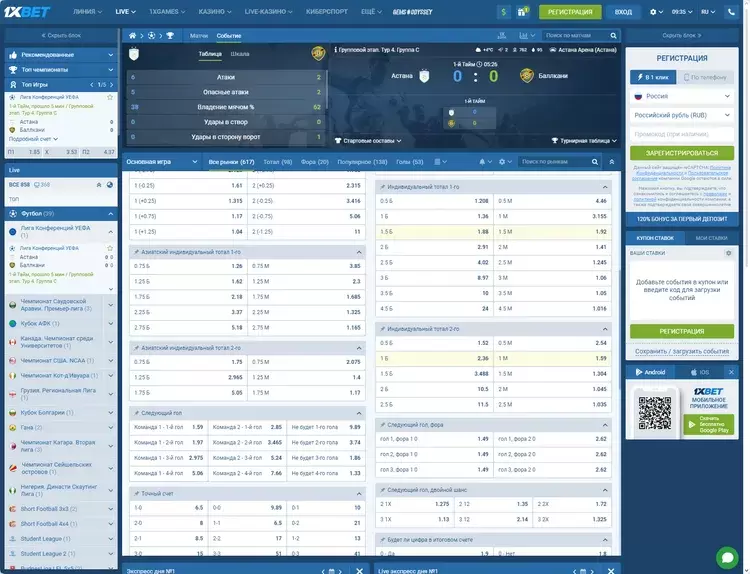Viewport: 750px width, 574px height.
Task: Open the КИБЕРСПОРТ section
Action: (327, 12)
